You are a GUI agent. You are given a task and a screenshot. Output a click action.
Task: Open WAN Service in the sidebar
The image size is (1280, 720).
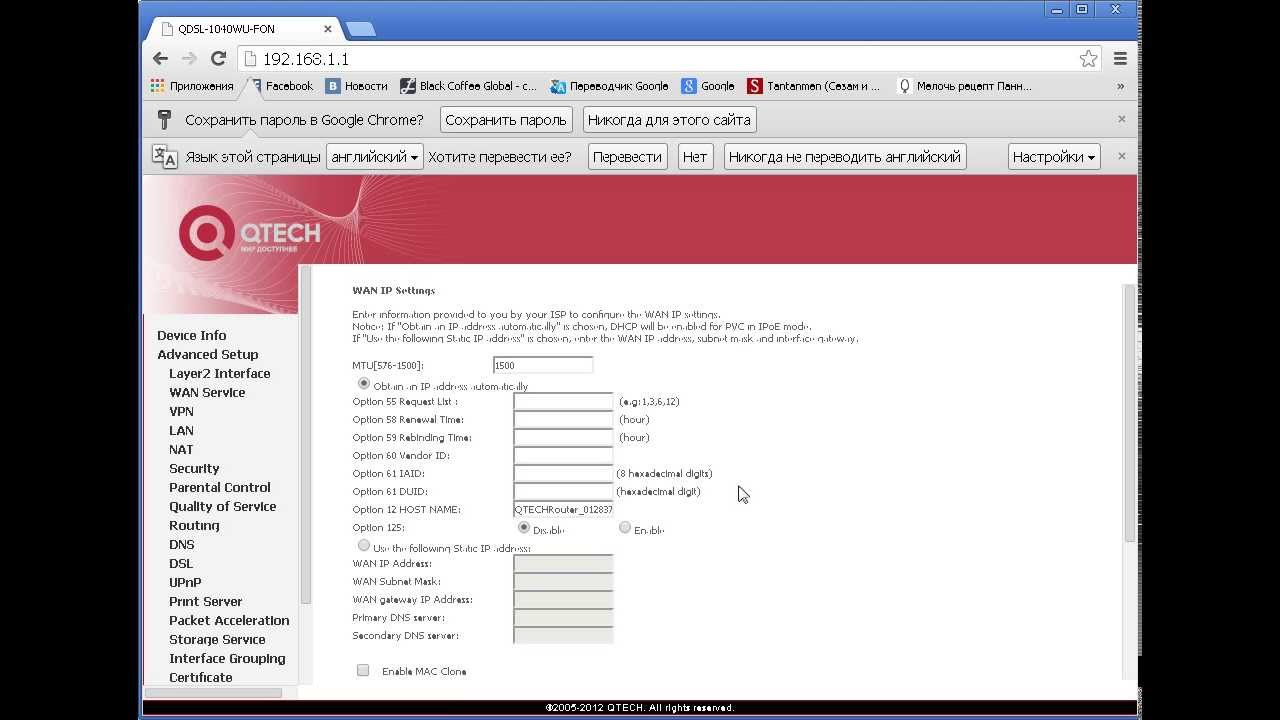[x=207, y=392]
